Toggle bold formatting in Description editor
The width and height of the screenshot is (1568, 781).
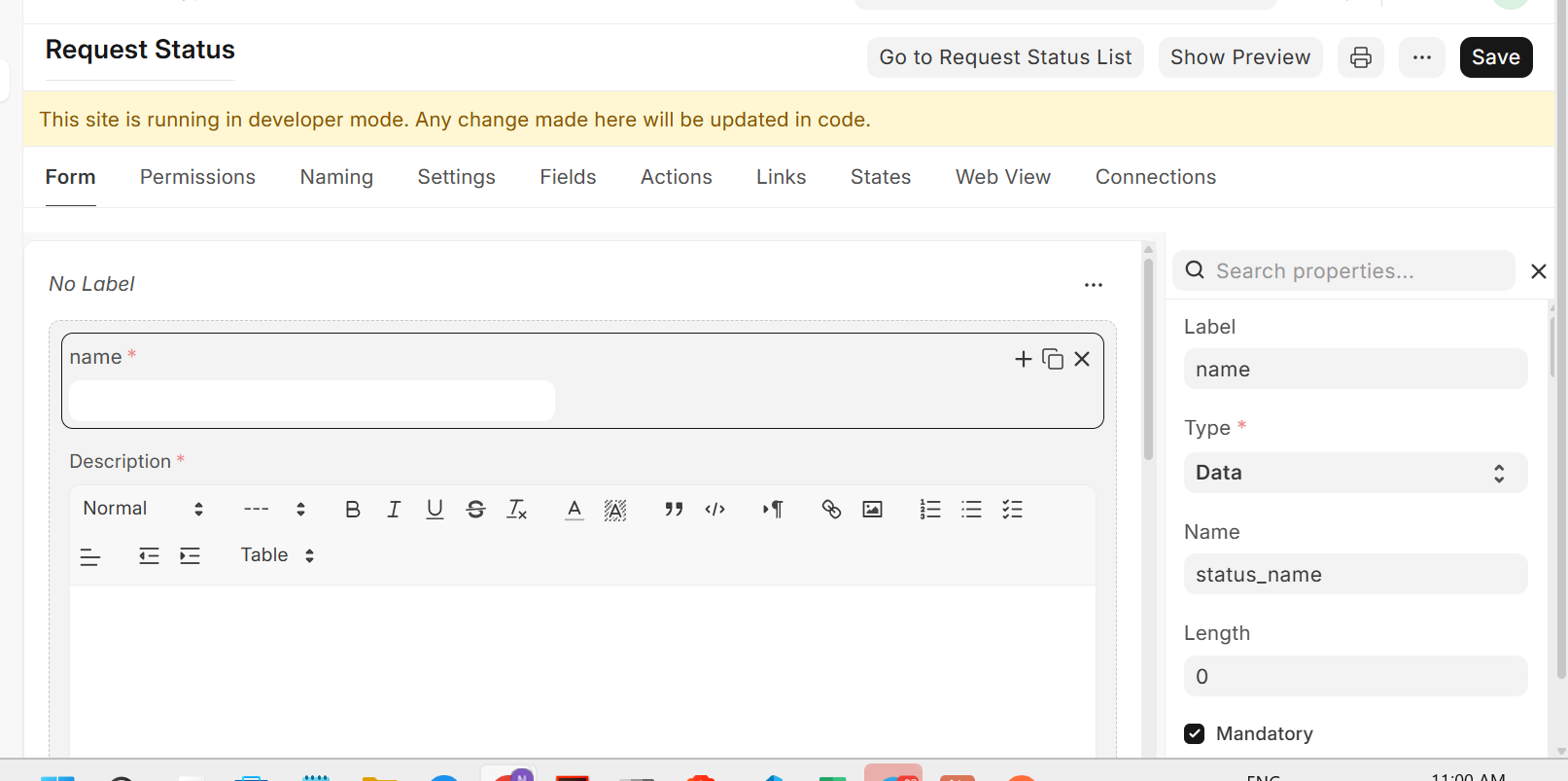coord(352,510)
